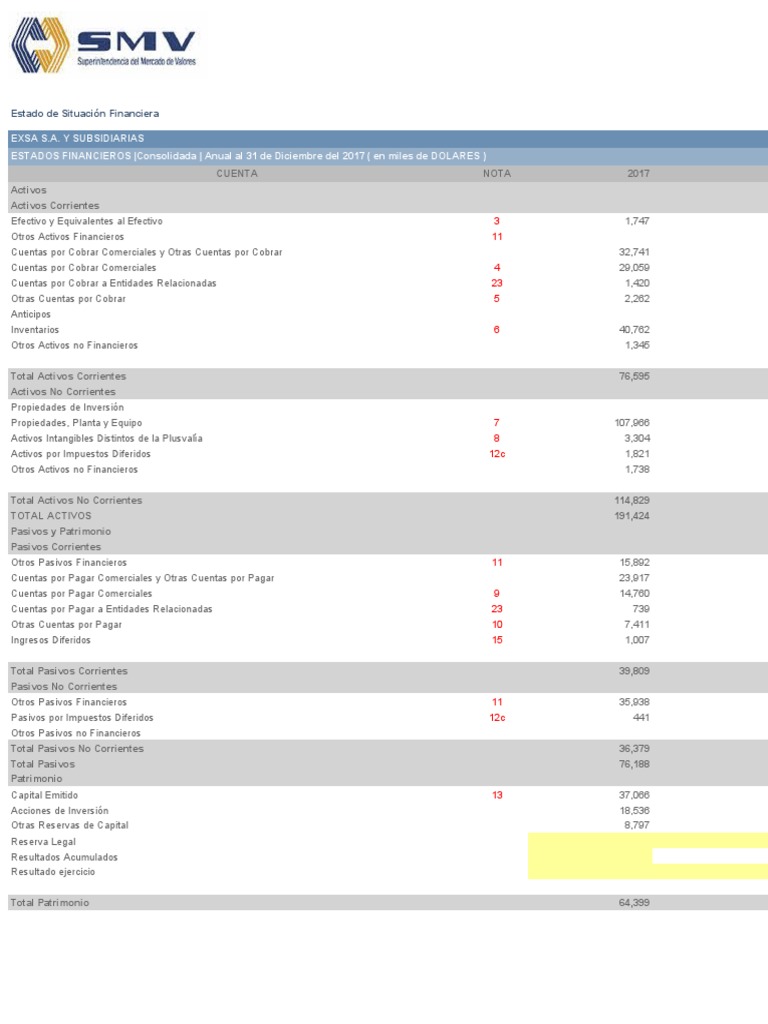768x1024 pixels.
Task: Open note 9 for Cuentas por Pagar Comerciales
Action: 496,593
